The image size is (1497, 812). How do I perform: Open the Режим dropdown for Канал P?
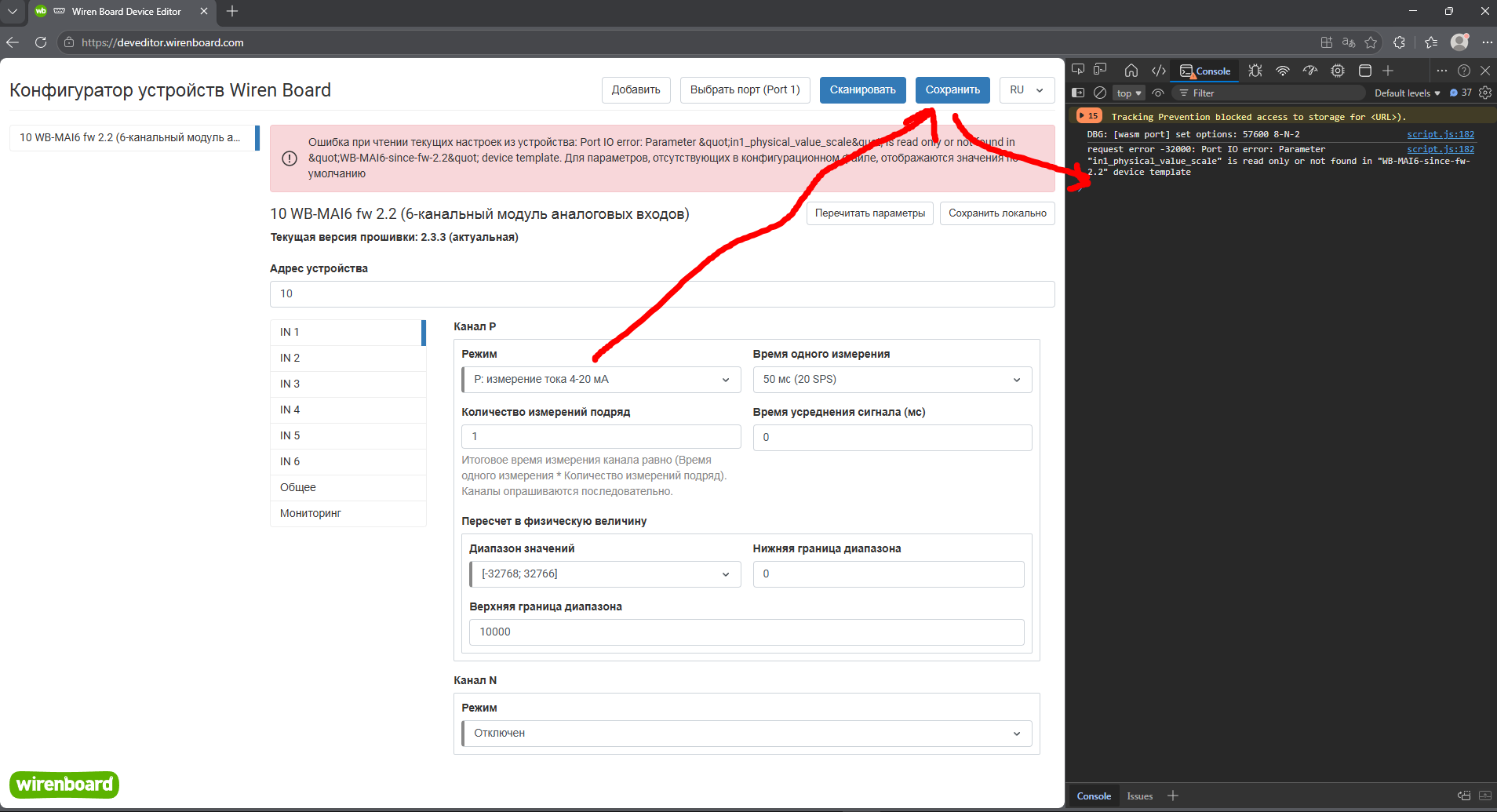[601, 380]
